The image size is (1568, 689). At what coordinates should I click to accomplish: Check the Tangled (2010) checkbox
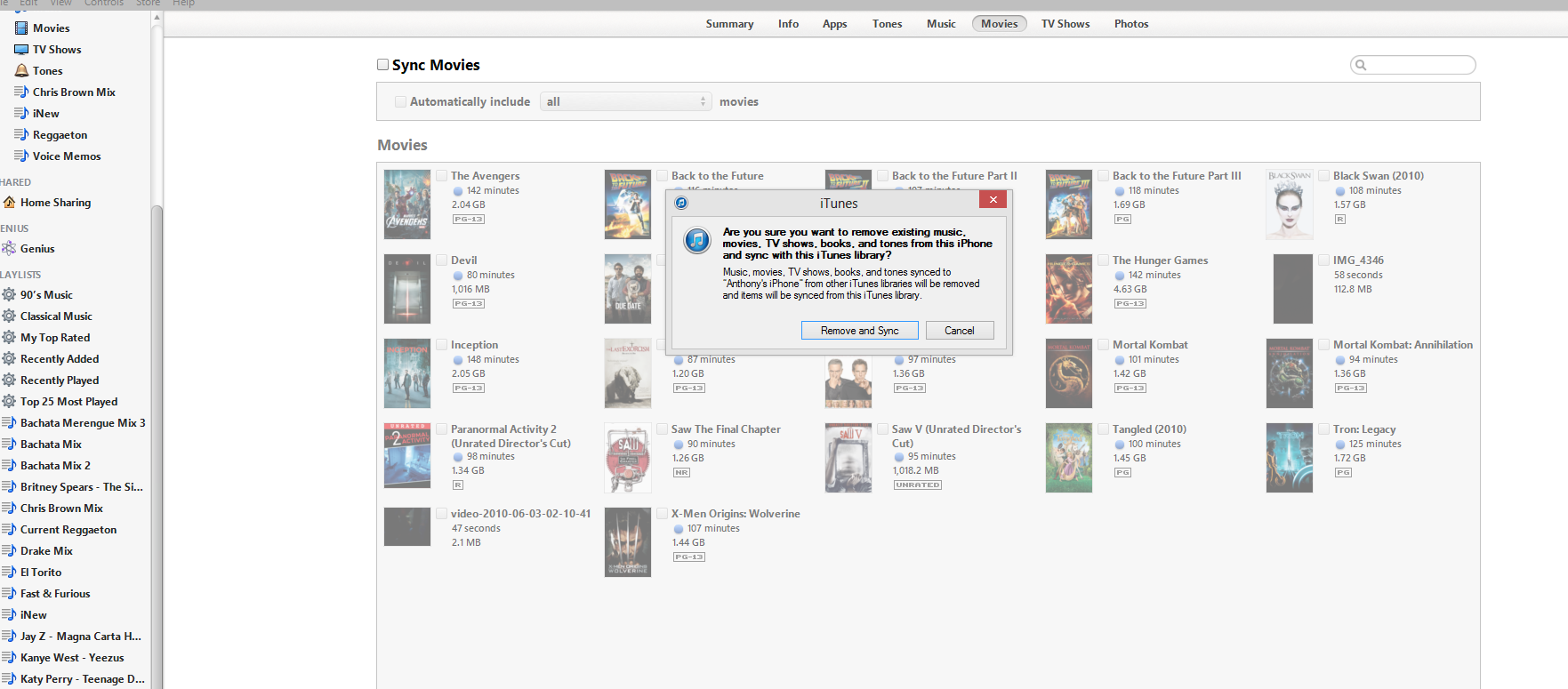coord(1103,429)
